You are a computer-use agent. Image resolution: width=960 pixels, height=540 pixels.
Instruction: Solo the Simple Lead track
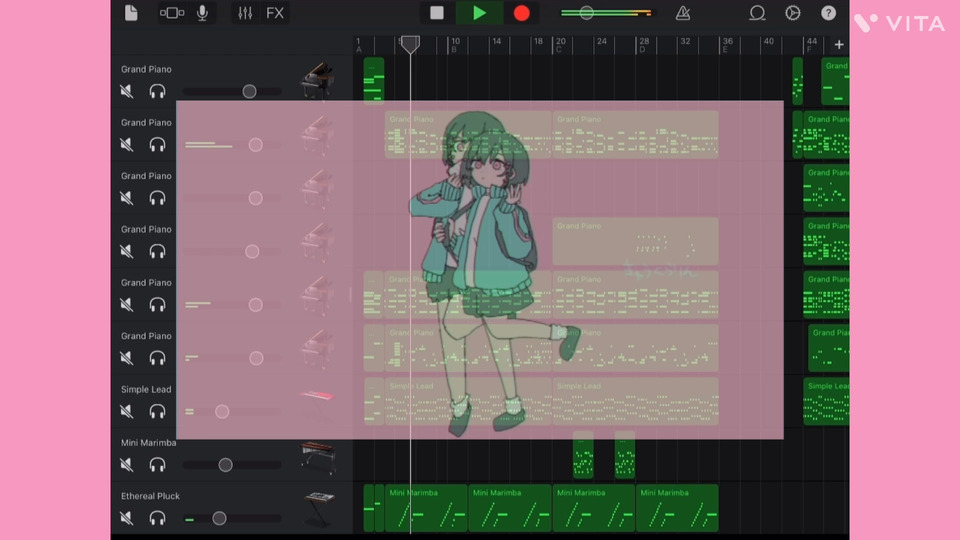coord(157,411)
